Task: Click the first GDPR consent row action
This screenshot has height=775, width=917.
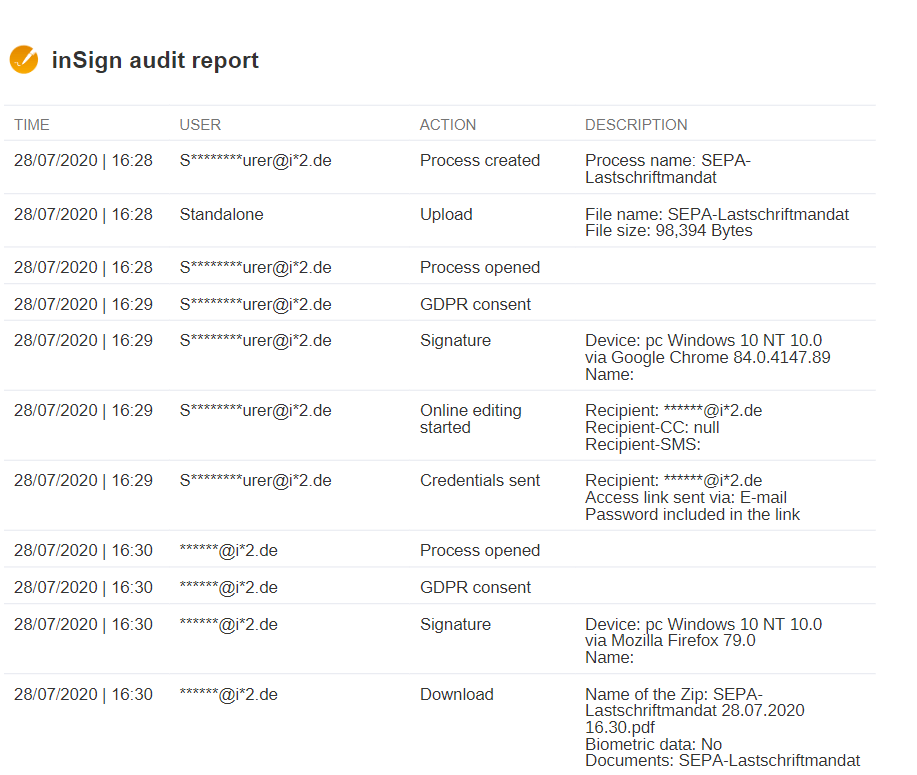Action: (x=475, y=304)
